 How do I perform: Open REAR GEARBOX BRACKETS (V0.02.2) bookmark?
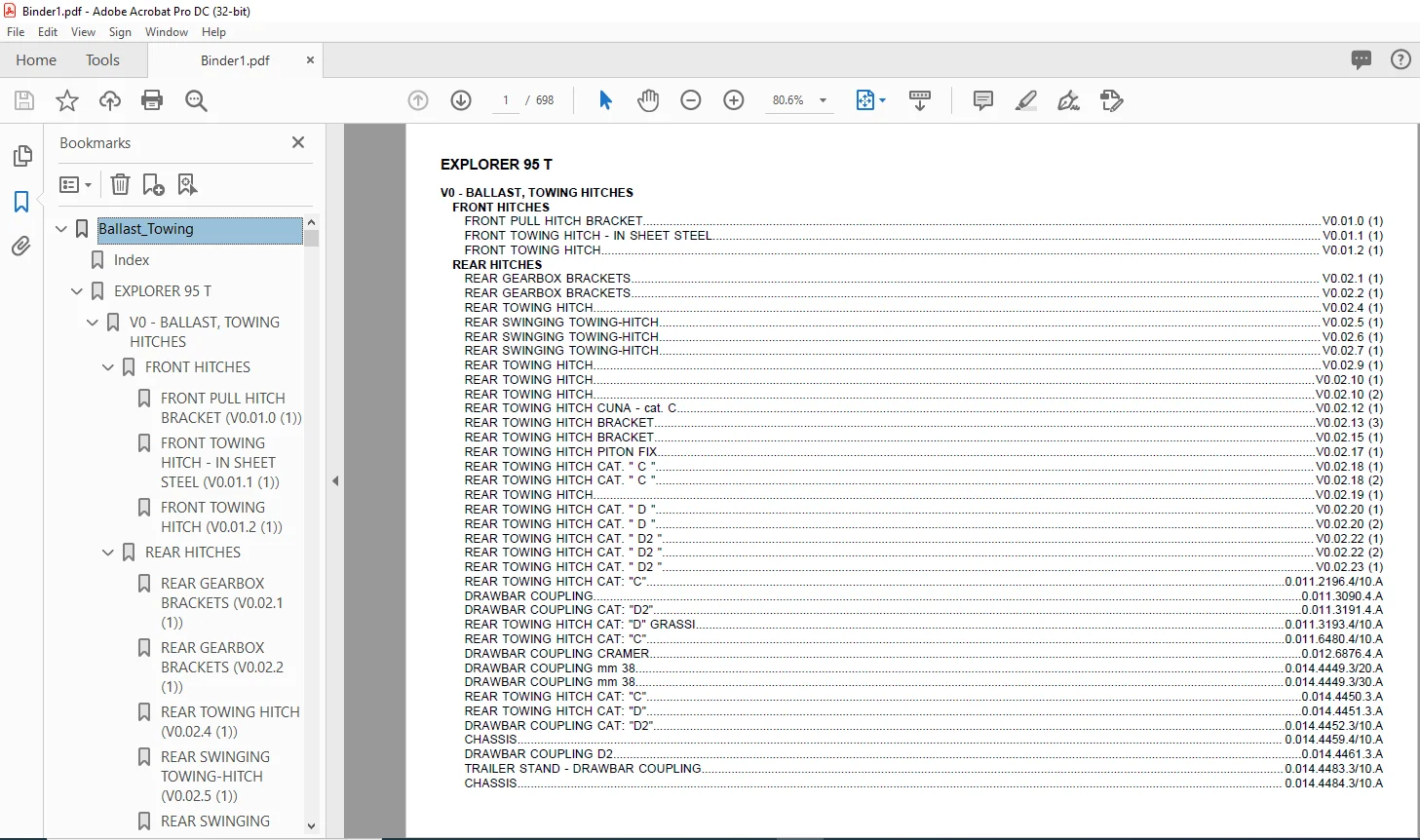click(222, 668)
